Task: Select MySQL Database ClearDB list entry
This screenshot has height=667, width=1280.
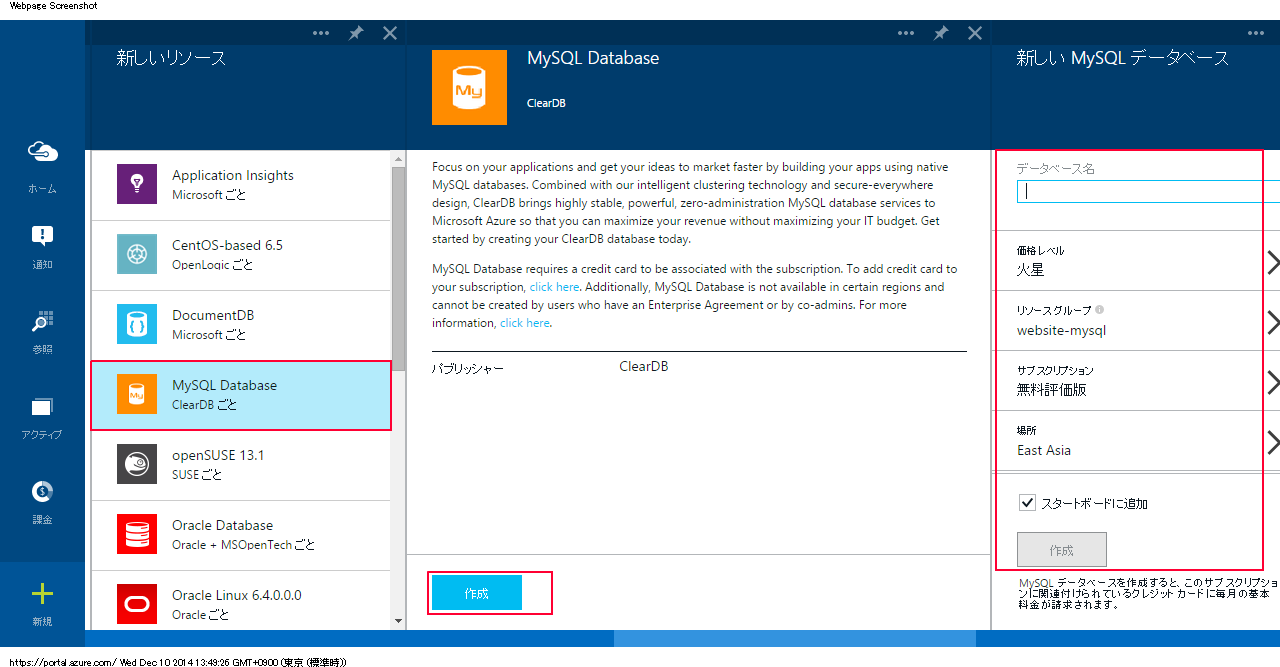Action: click(x=241, y=395)
